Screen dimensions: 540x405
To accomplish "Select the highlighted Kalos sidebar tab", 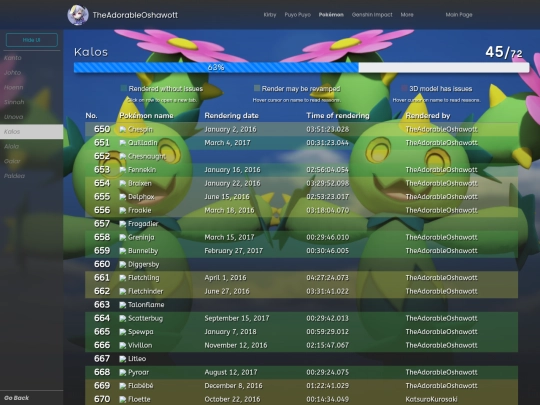I will (31, 132).
